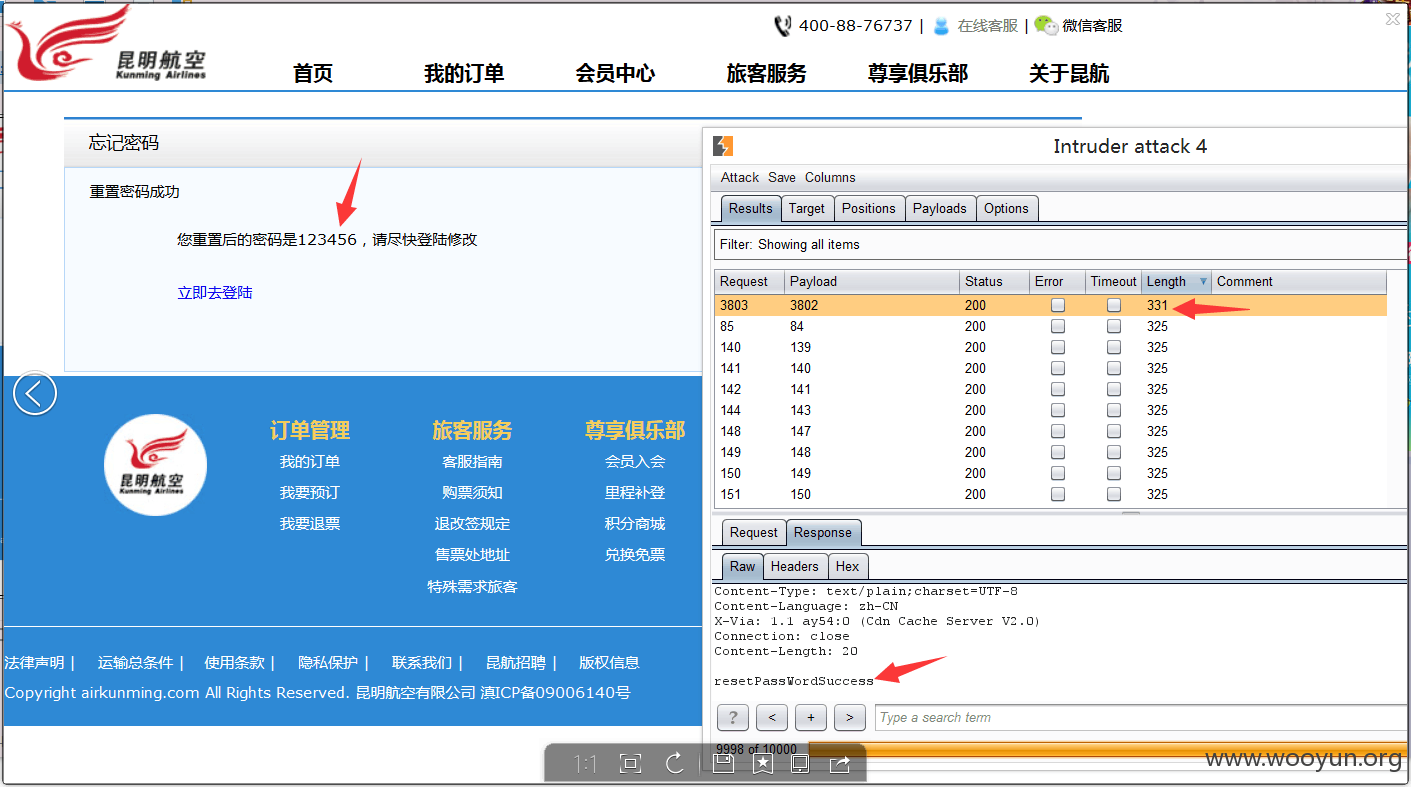Toggle Error checkbox for request 85
This screenshot has height=787, width=1411.
(x=1058, y=326)
